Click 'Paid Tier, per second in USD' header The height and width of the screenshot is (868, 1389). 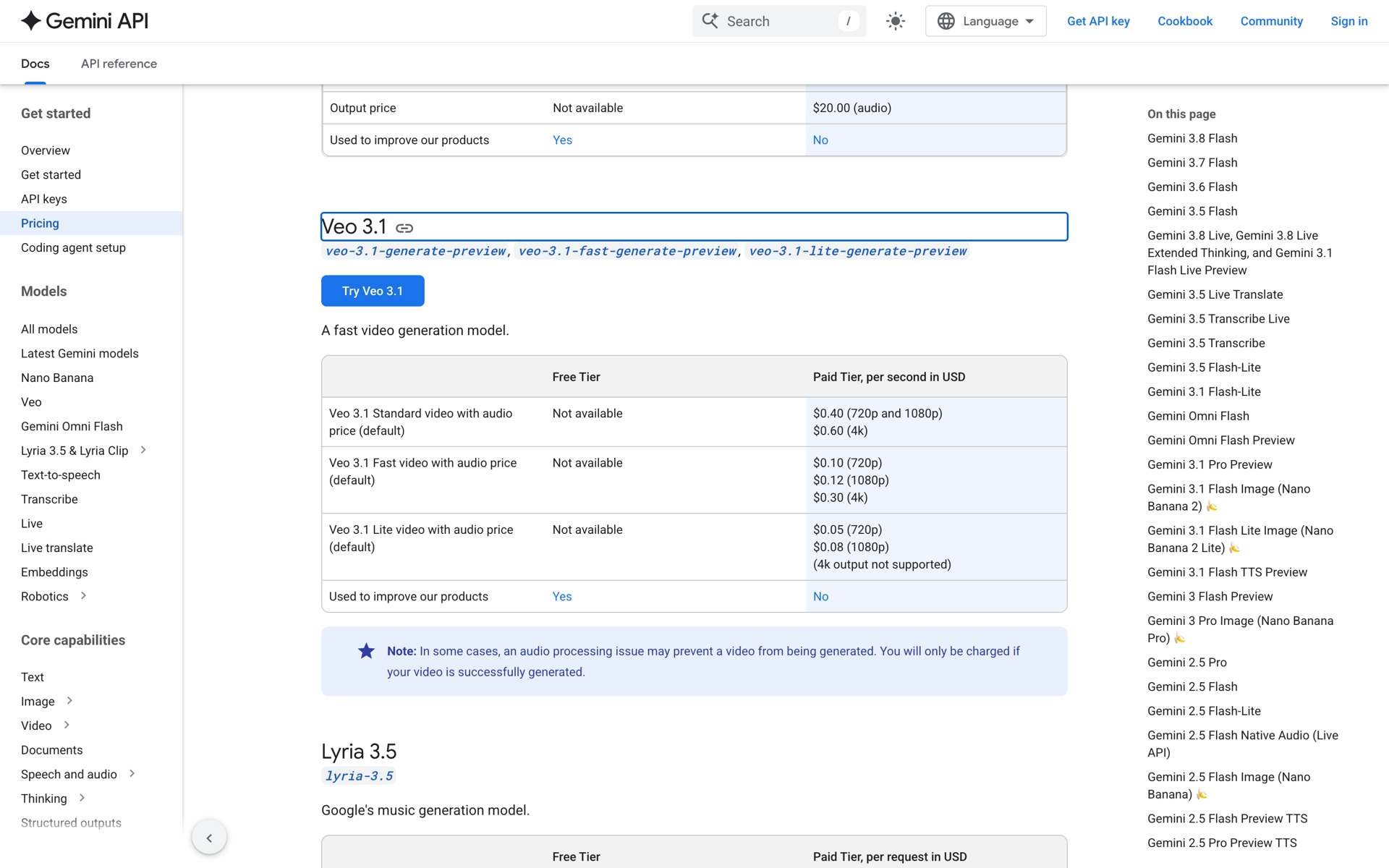[x=889, y=377]
